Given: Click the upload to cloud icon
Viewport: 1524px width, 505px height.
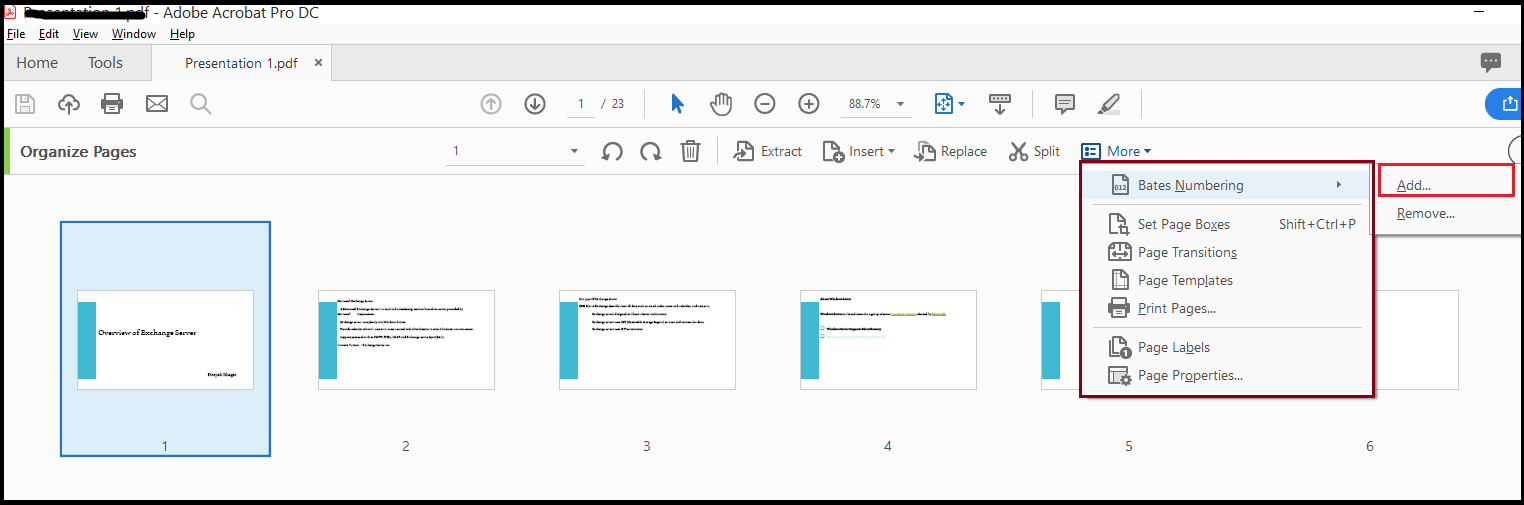Looking at the screenshot, I should tap(69, 104).
